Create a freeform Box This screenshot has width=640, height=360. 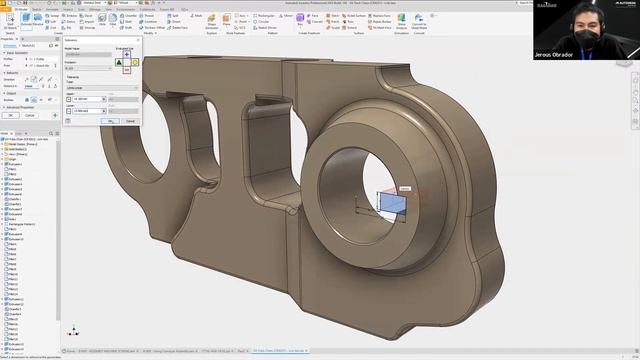pyautogui.click(x=300, y=20)
